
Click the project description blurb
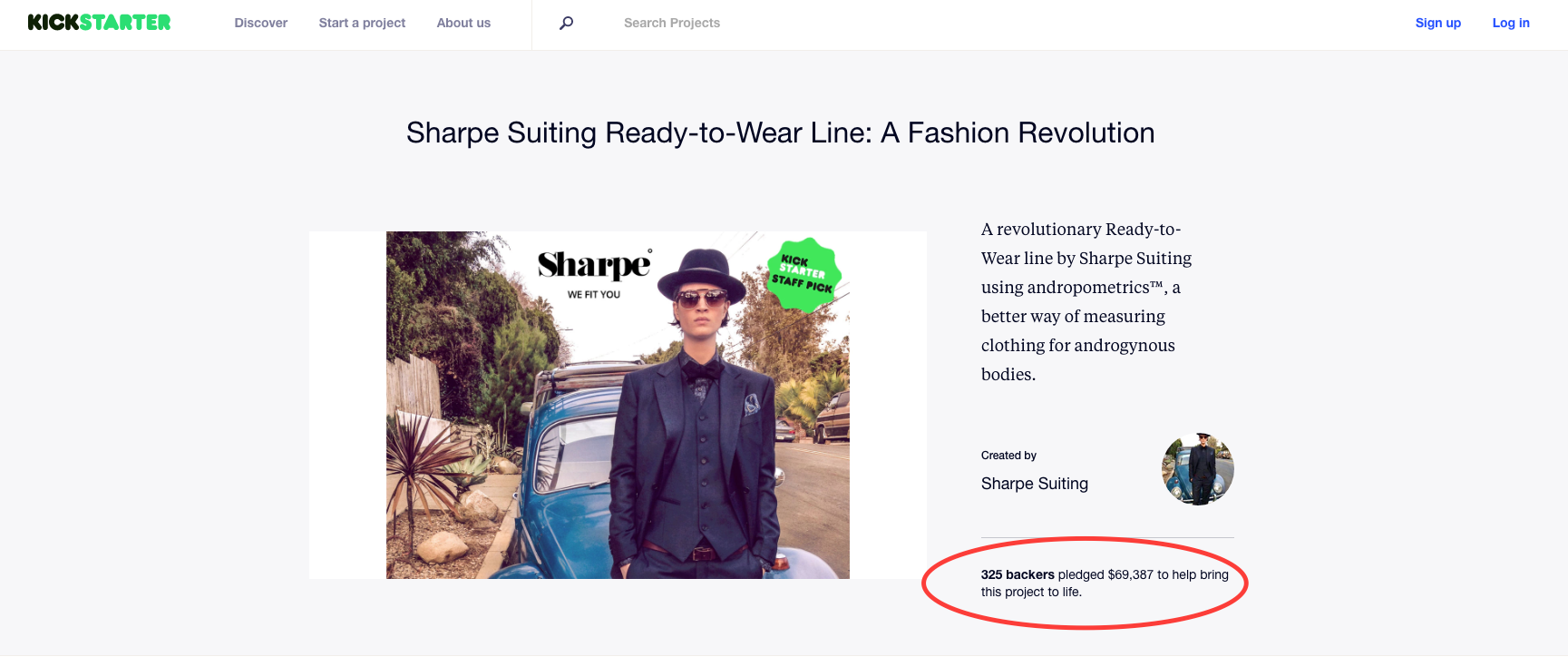pyautogui.click(x=1086, y=301)
